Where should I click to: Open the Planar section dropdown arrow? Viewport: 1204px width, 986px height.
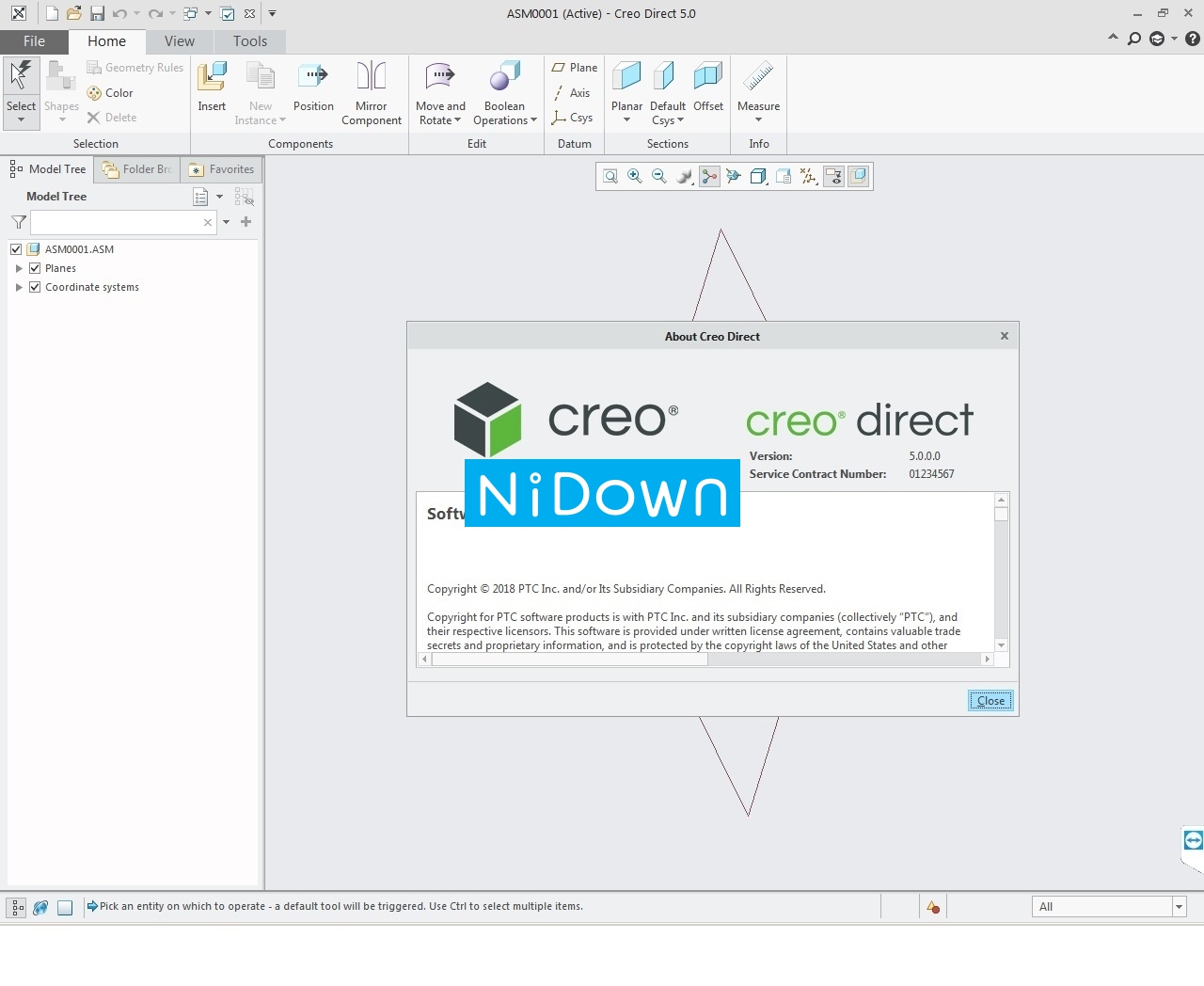click(626, 120)
